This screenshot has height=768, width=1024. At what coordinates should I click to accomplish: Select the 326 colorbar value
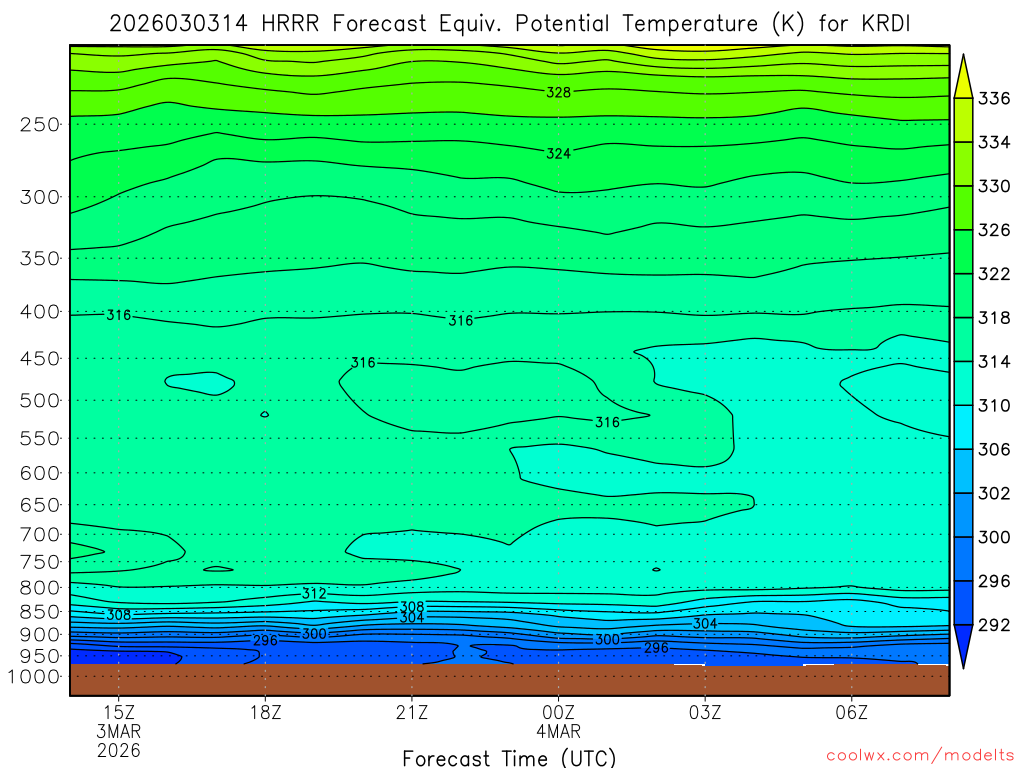(x=994, y=230)
